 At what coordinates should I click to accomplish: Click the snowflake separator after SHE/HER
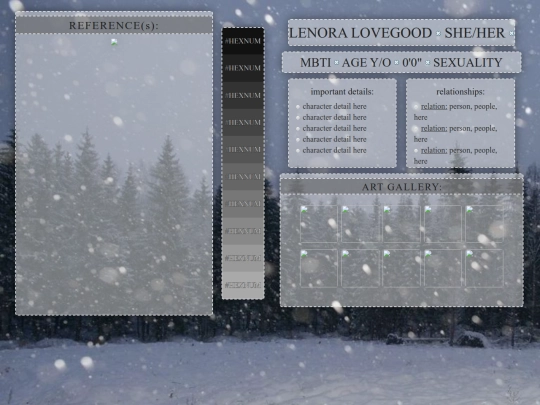click(511, 34)
